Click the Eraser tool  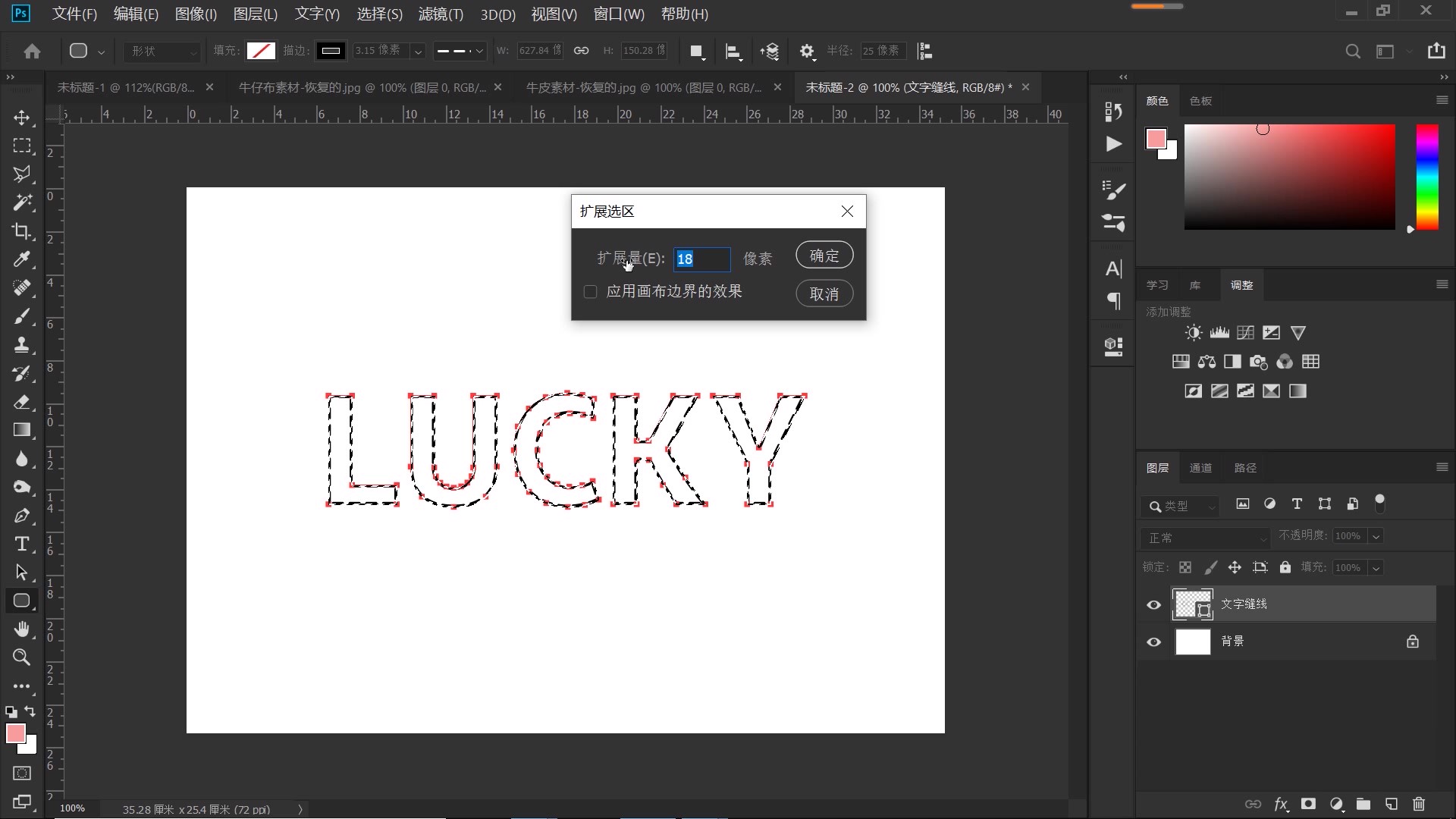pos(21,402)
